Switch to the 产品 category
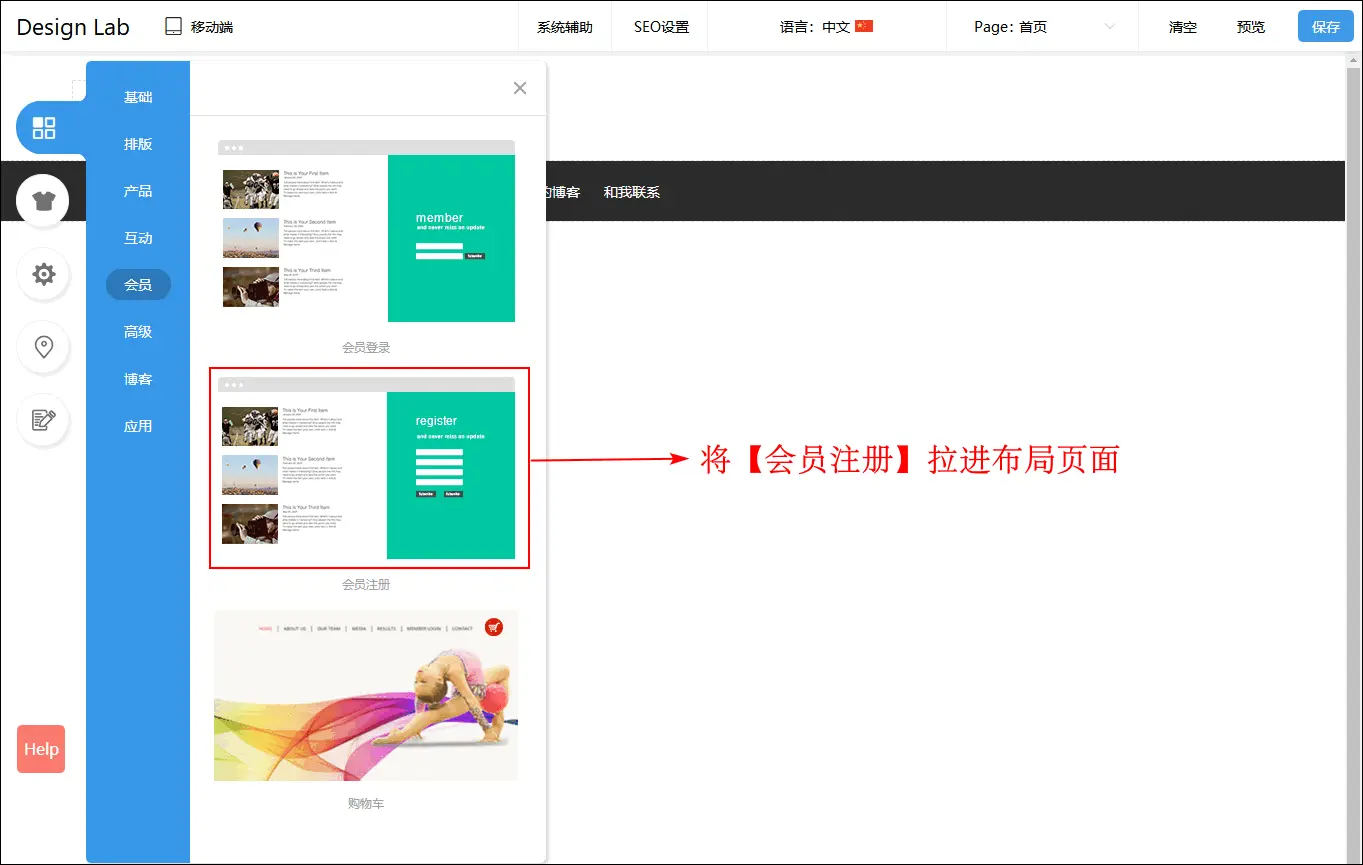The height and width of the screenshot is (865, 1363). 138,191
